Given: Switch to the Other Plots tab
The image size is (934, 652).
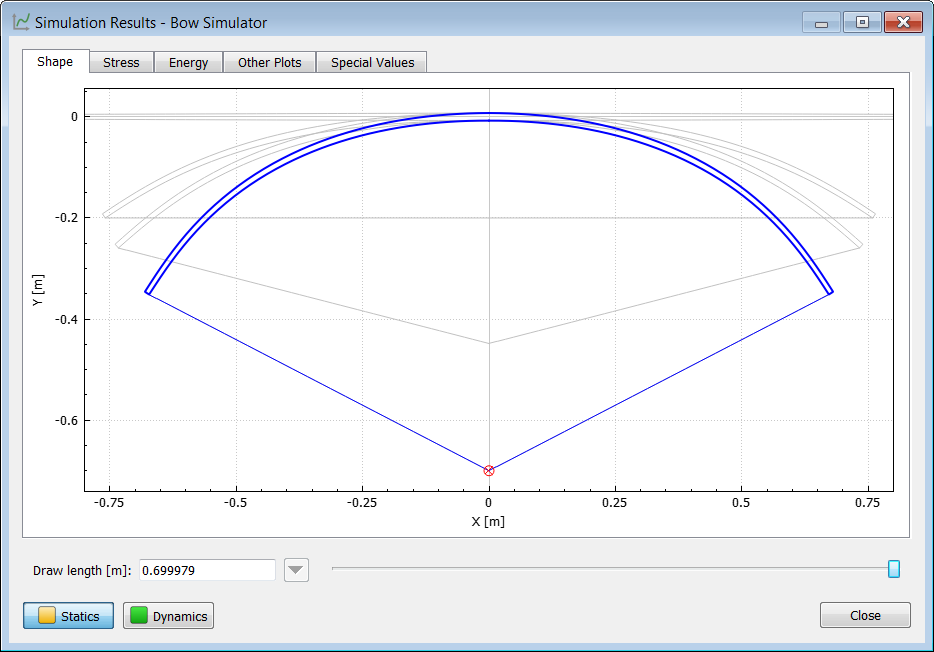Looking at the screenshot, I should point(269,63).
